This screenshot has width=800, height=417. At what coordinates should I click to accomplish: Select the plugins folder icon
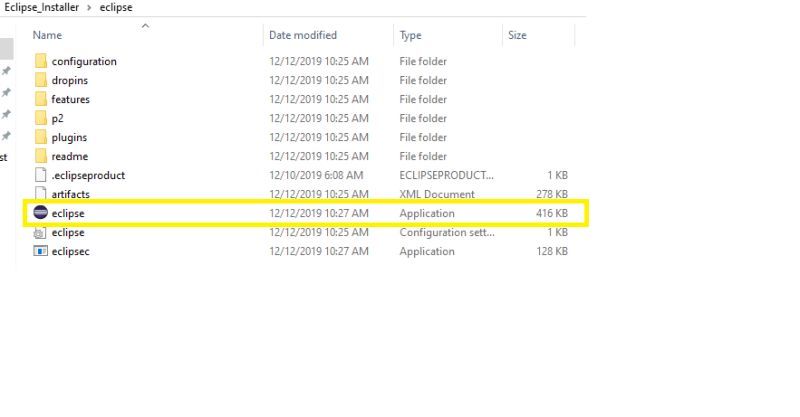tap(41, 137)
